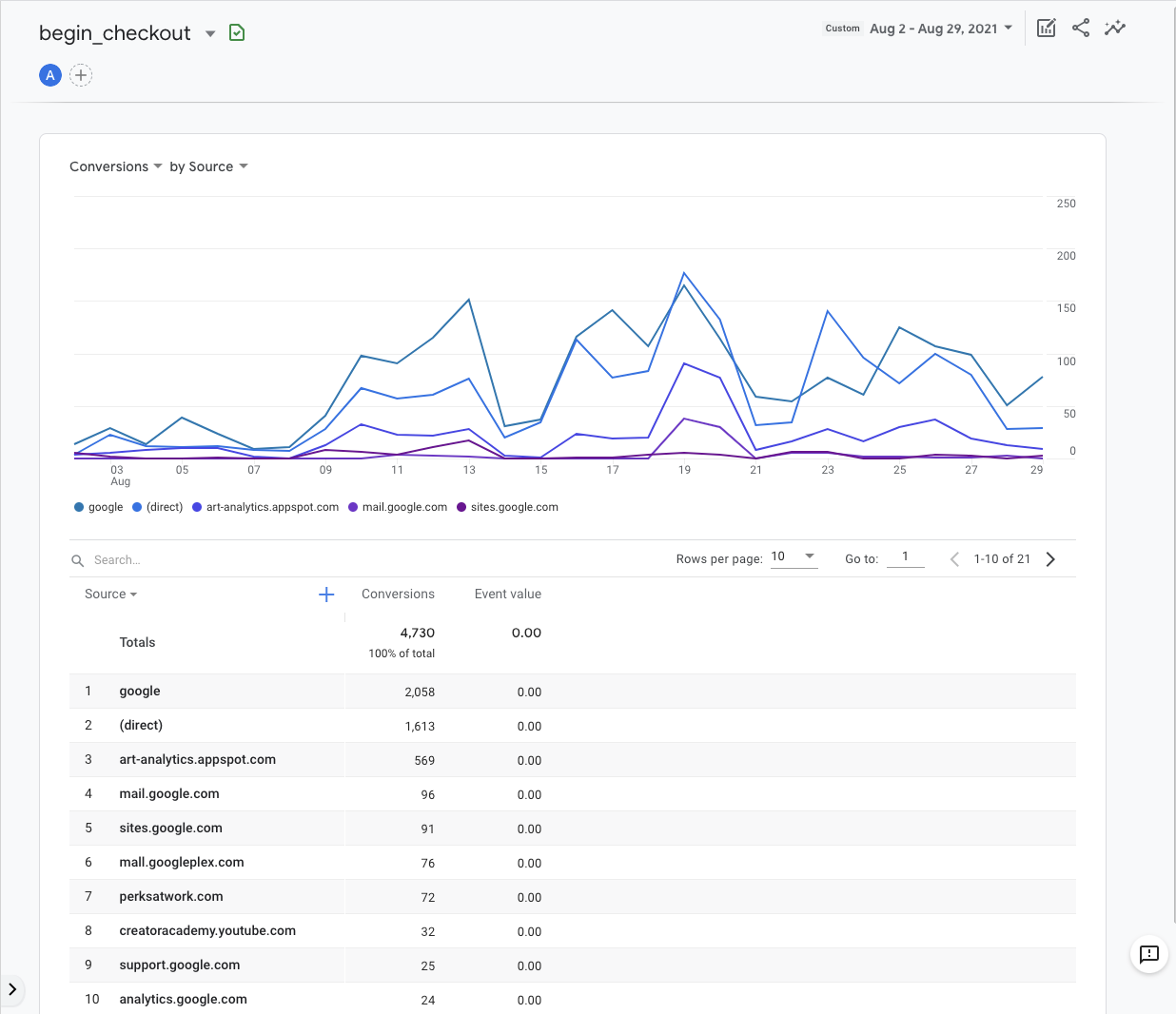The image size is (1176, 1014).
Task: Change the rows per page selector
Action: click(x=794, y=556)
